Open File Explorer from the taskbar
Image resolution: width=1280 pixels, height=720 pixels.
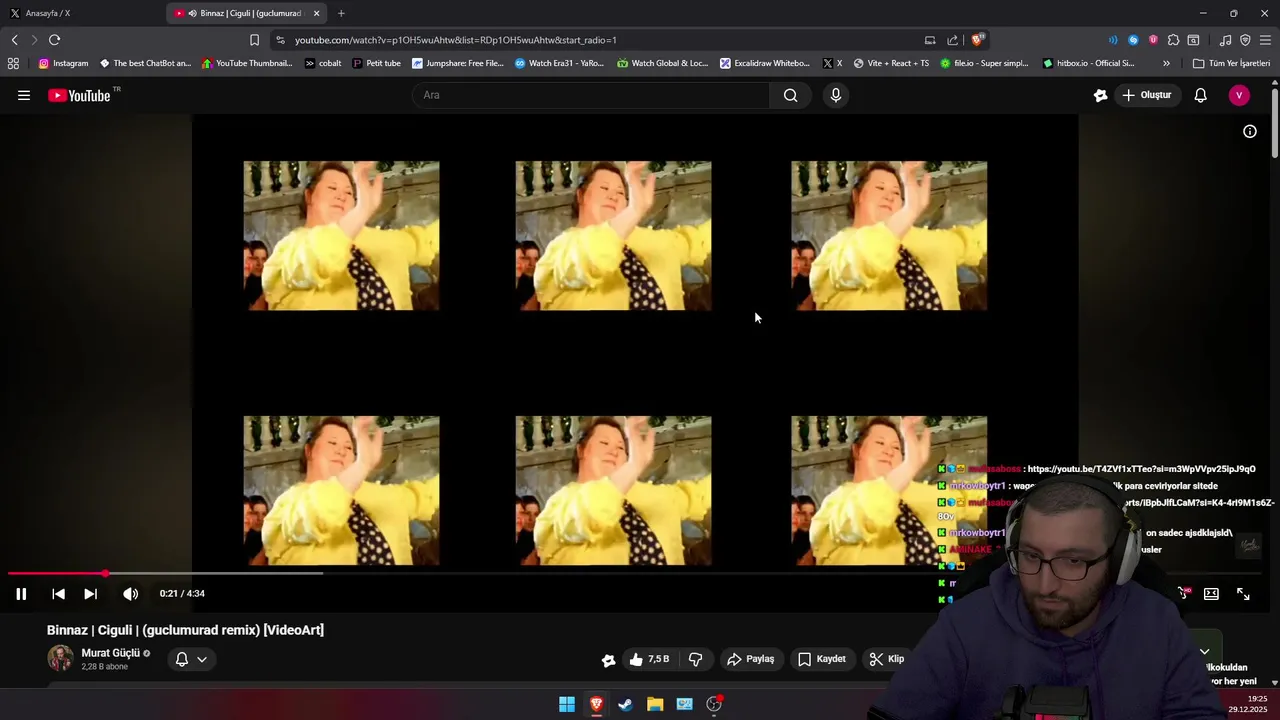point(655,704)
